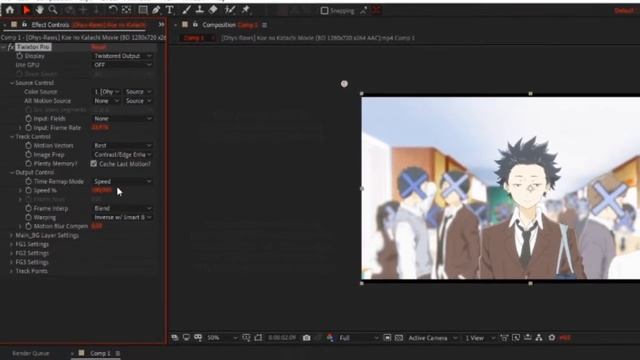Click the Home icon in the toolbar

pyautogui.click(x=10, y=10)
